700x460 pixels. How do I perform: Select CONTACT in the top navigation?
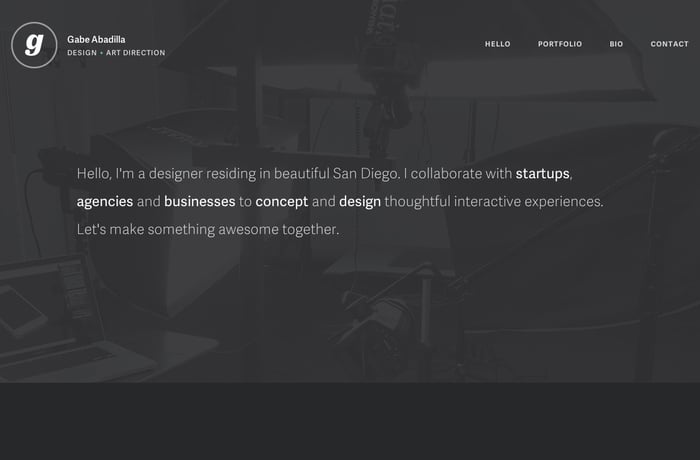pyautogui.click(x=669, y=44)
